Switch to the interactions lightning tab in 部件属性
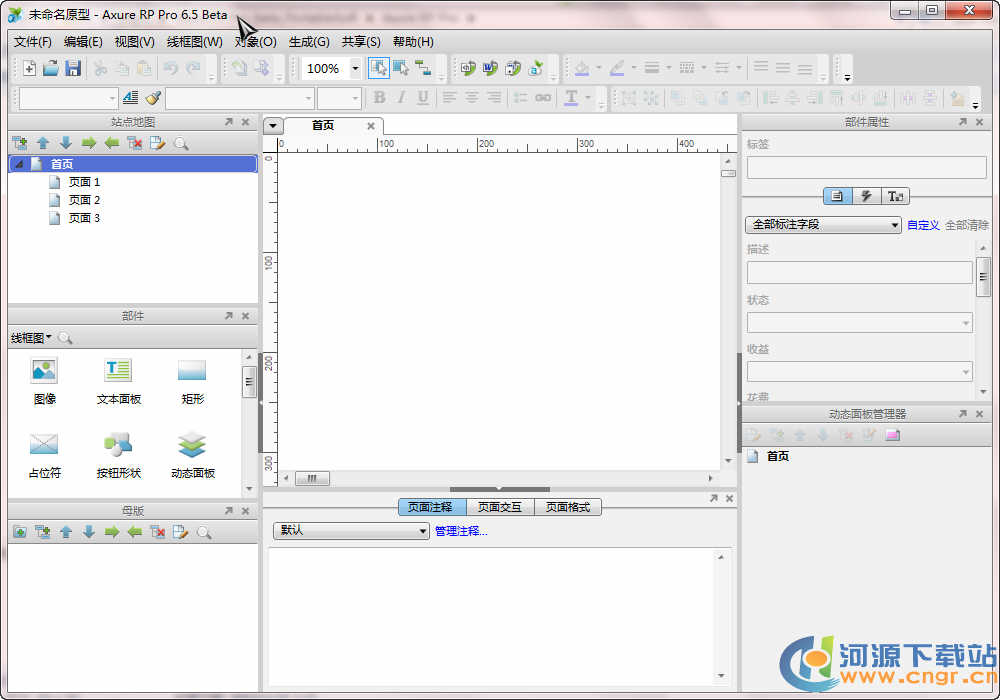This screenshot has width=1000, height=700. coord(866,196)
